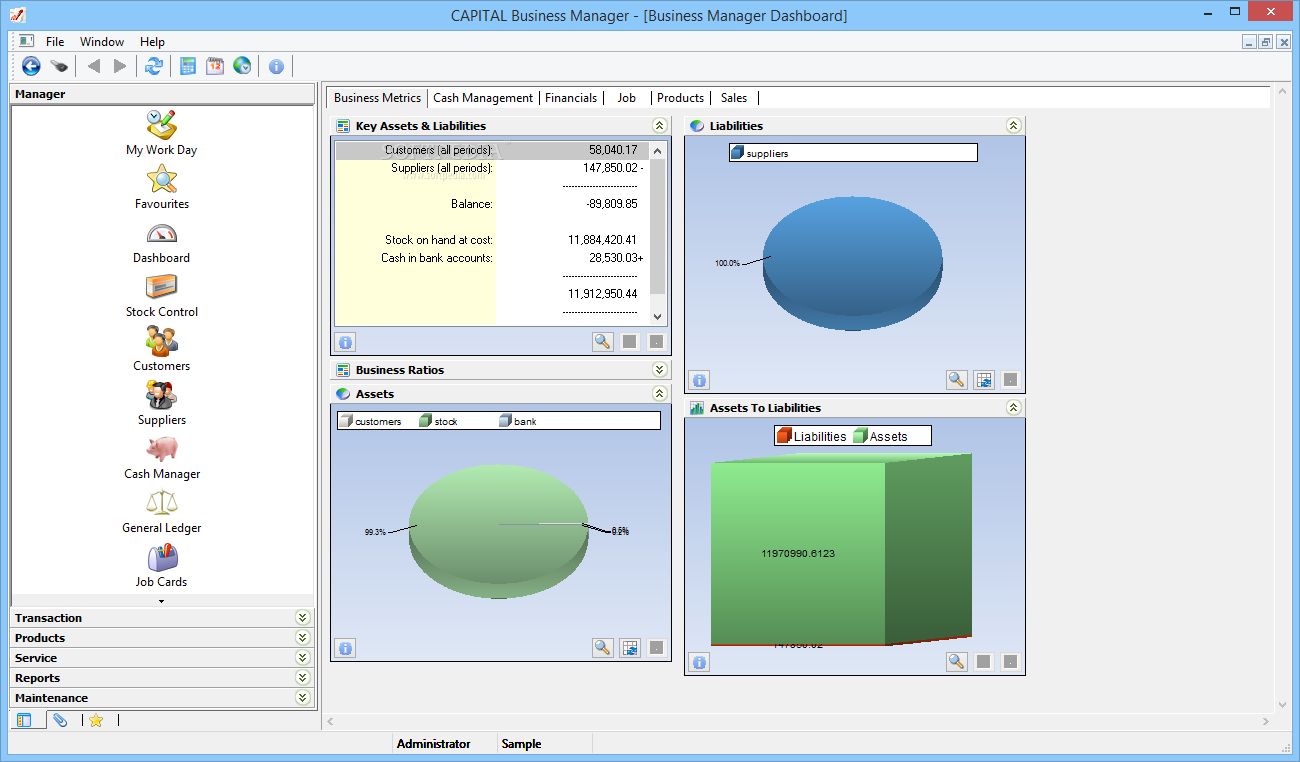1300x762 pixels.
Task: Click the grey previous triangle toolbar button
Action: pos(94,66)
